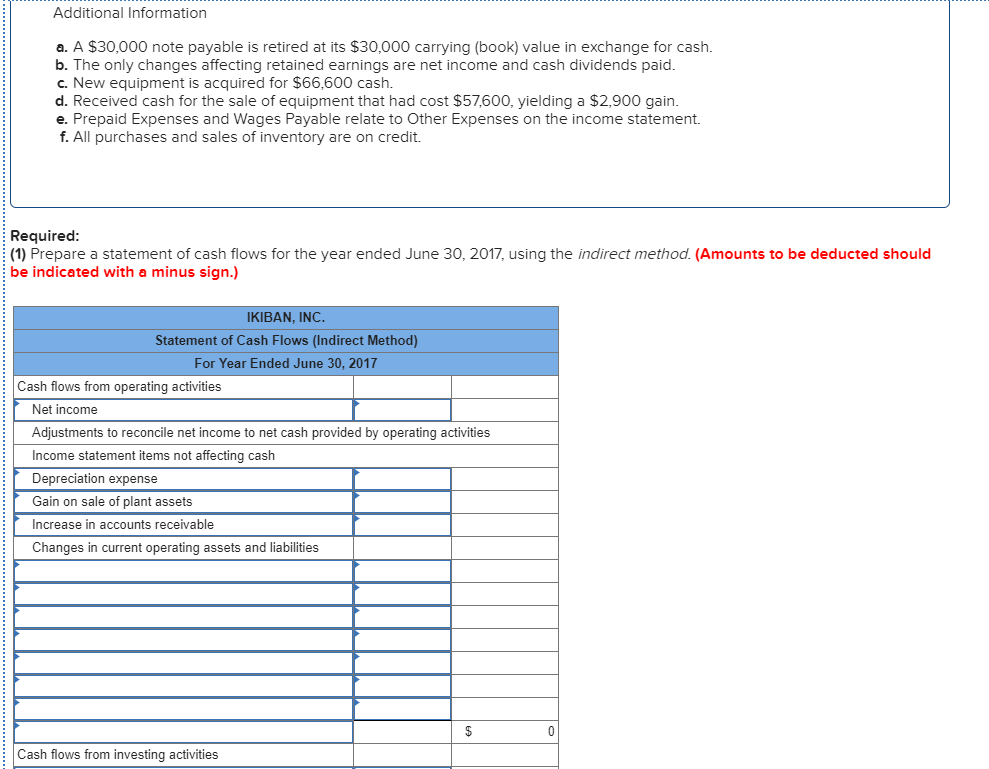Click the Statement of Cash Flows (Indirect Method) header

(x=286, y=341)
